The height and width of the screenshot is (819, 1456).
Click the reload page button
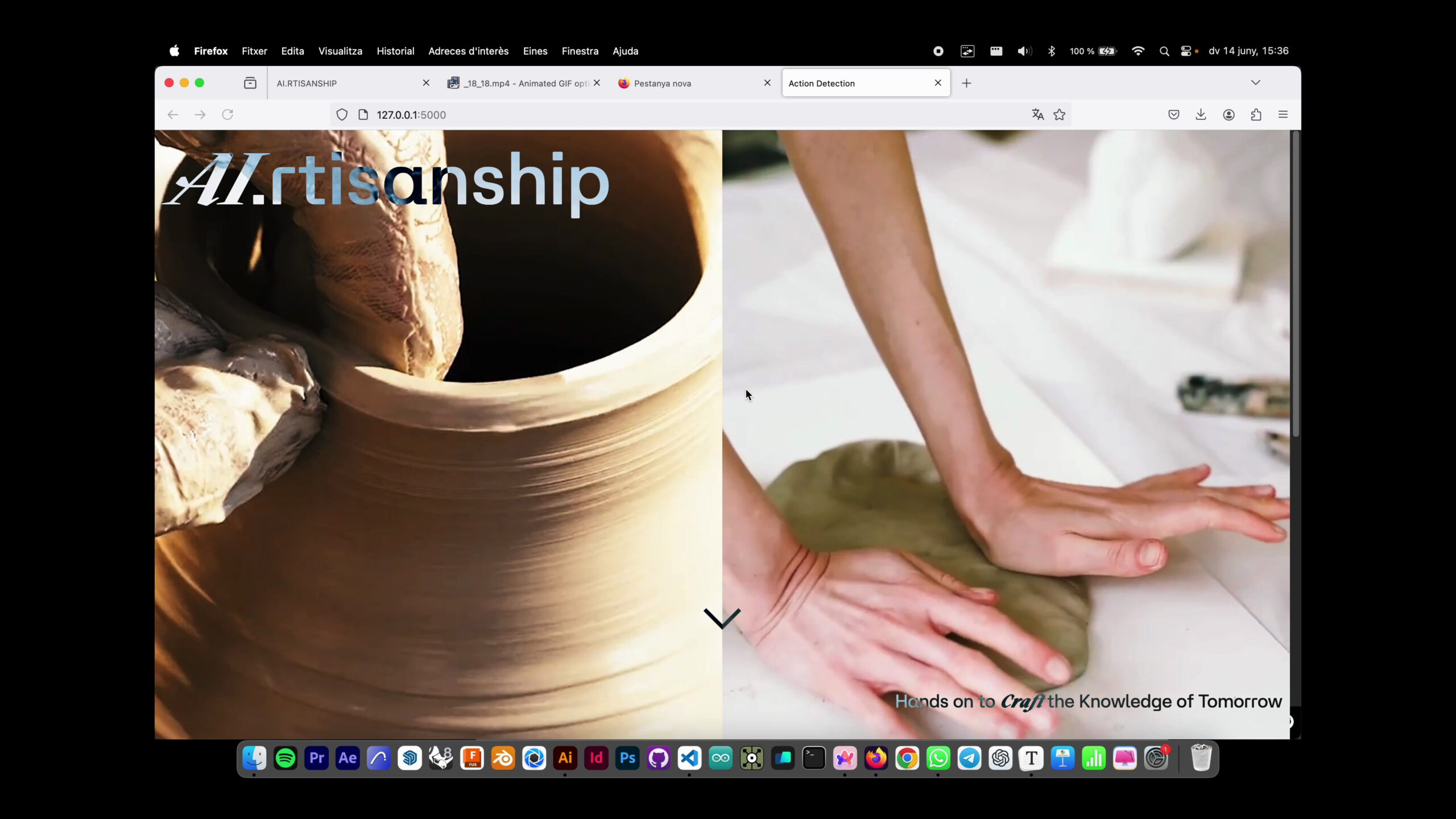(227, 115)
